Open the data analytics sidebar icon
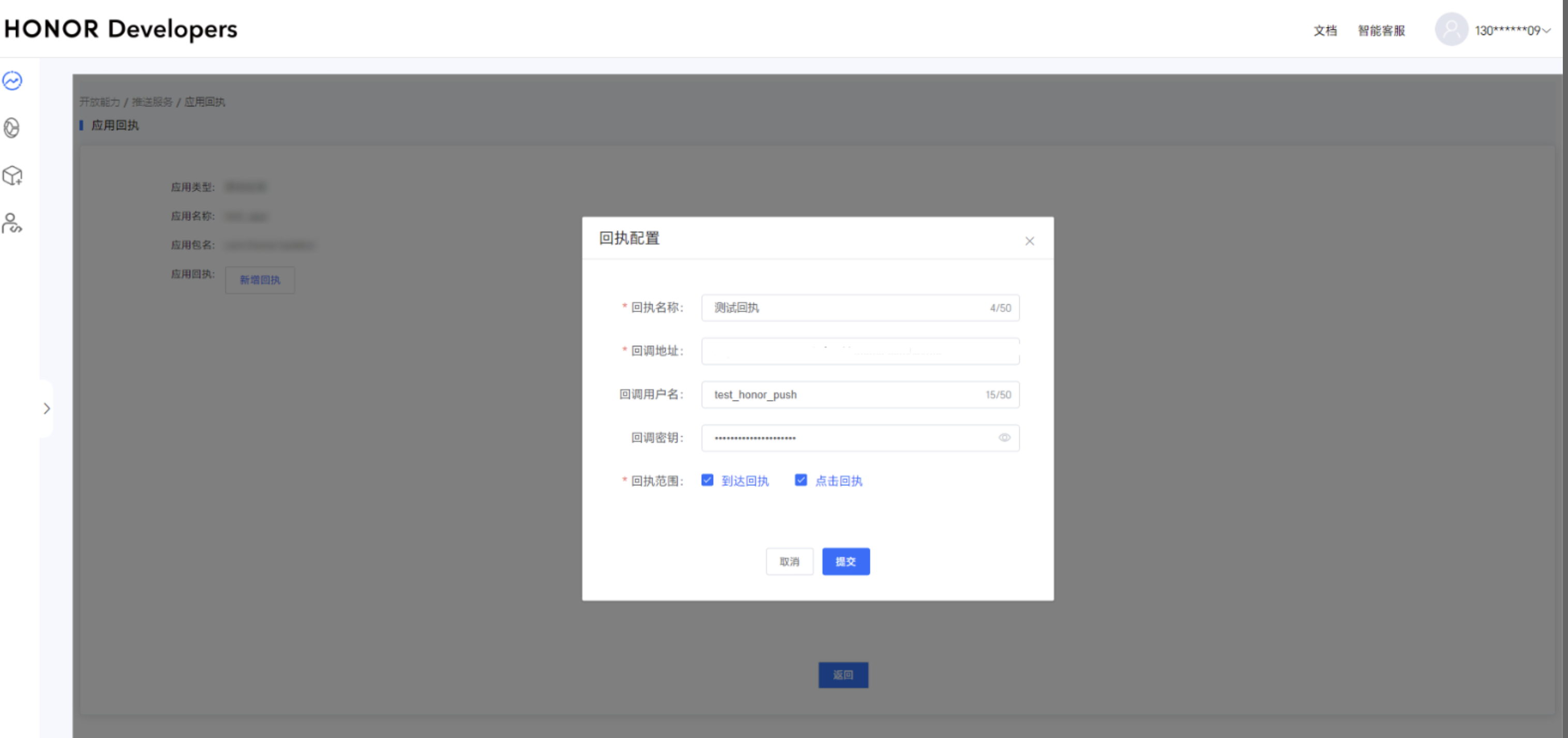Image resolution: width=1568 pixels, height=738 pixels. (x=12, y=80)
